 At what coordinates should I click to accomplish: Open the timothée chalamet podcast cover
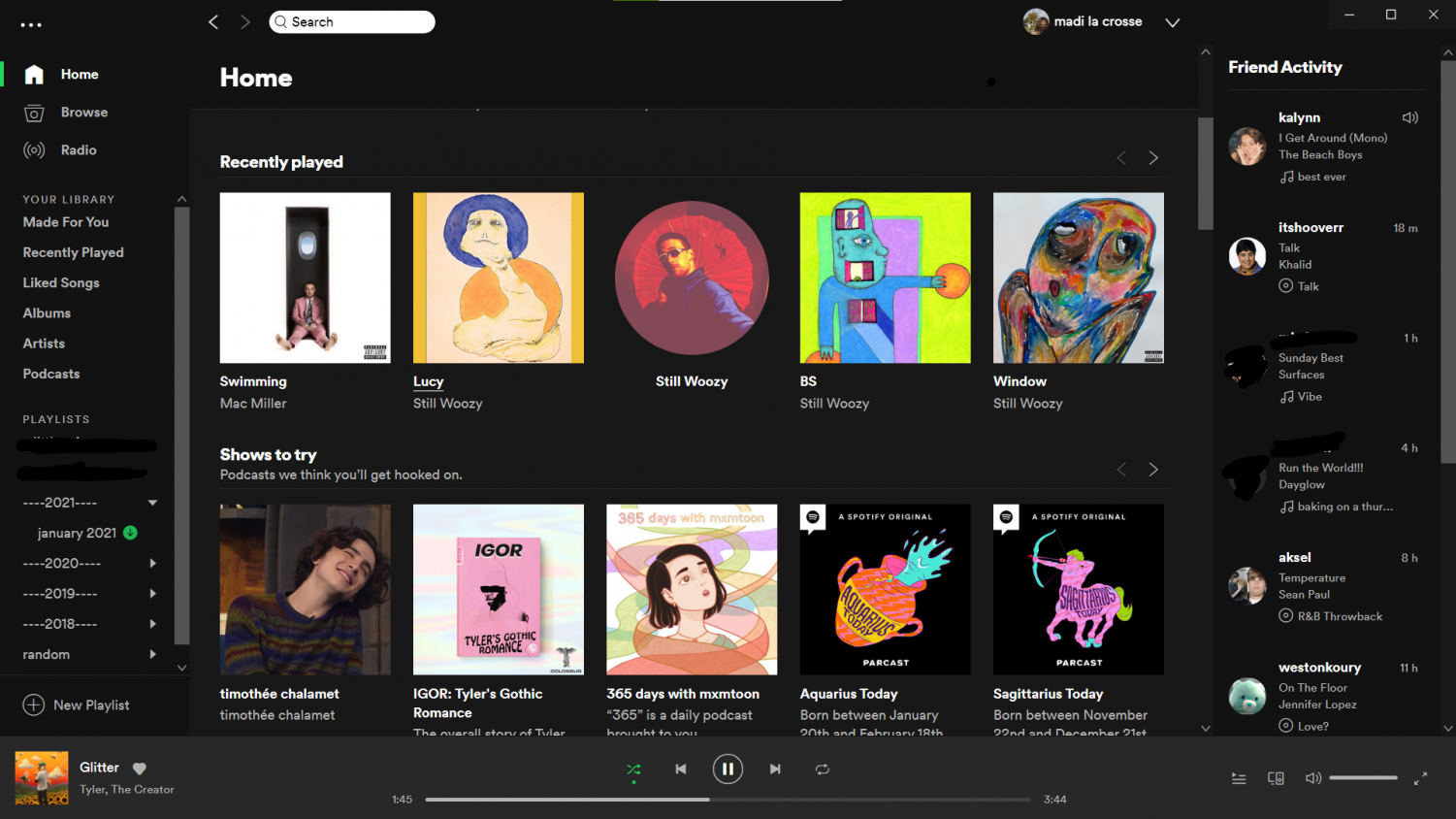[x=306, y=589]
